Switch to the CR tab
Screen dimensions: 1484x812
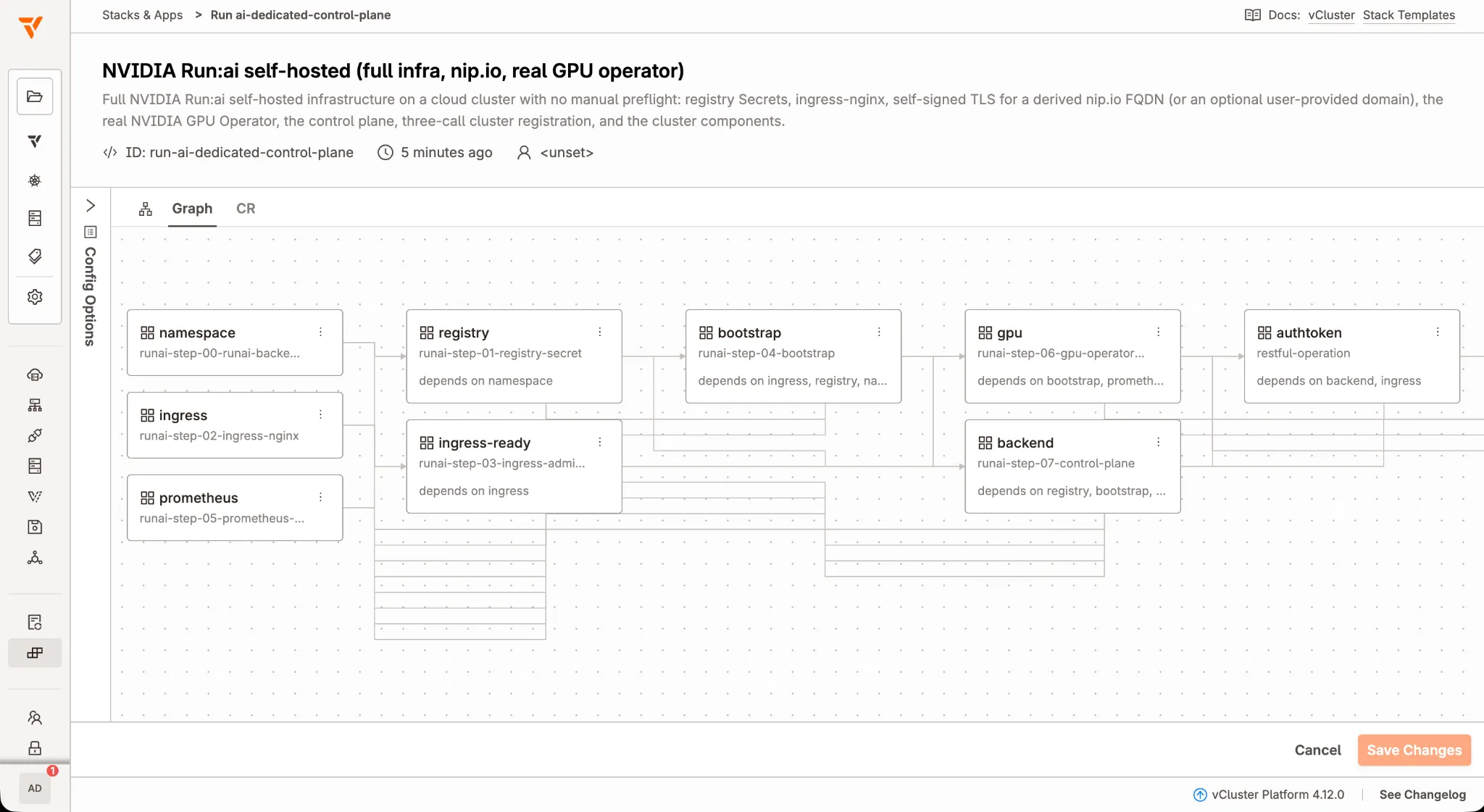pyautogui.click(x=246, y=209)
